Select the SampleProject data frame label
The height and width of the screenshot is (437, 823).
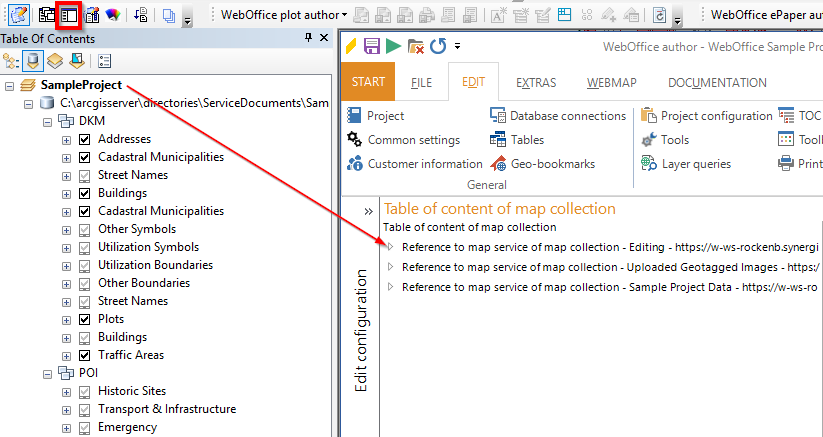pyautogui.click(x=81, y=85)
